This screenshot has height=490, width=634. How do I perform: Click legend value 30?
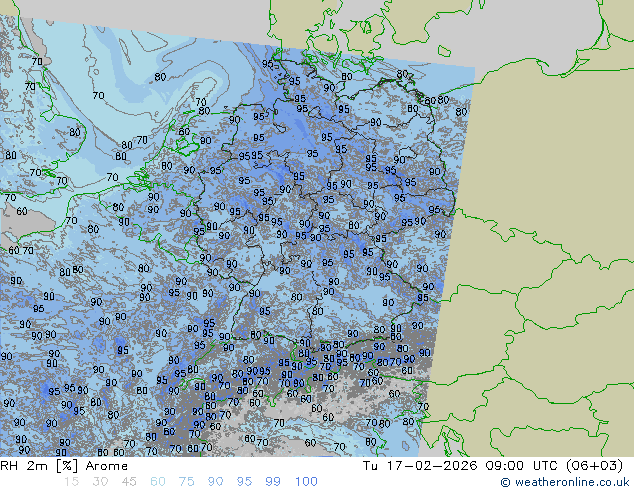100,482
